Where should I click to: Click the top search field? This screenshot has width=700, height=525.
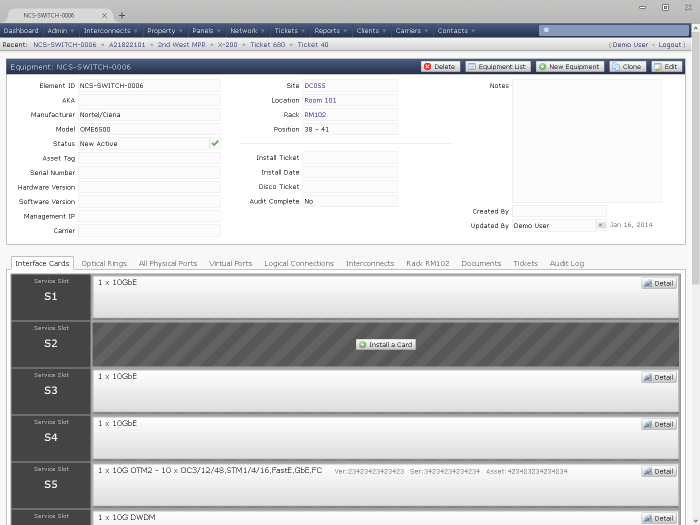[612, 31]
